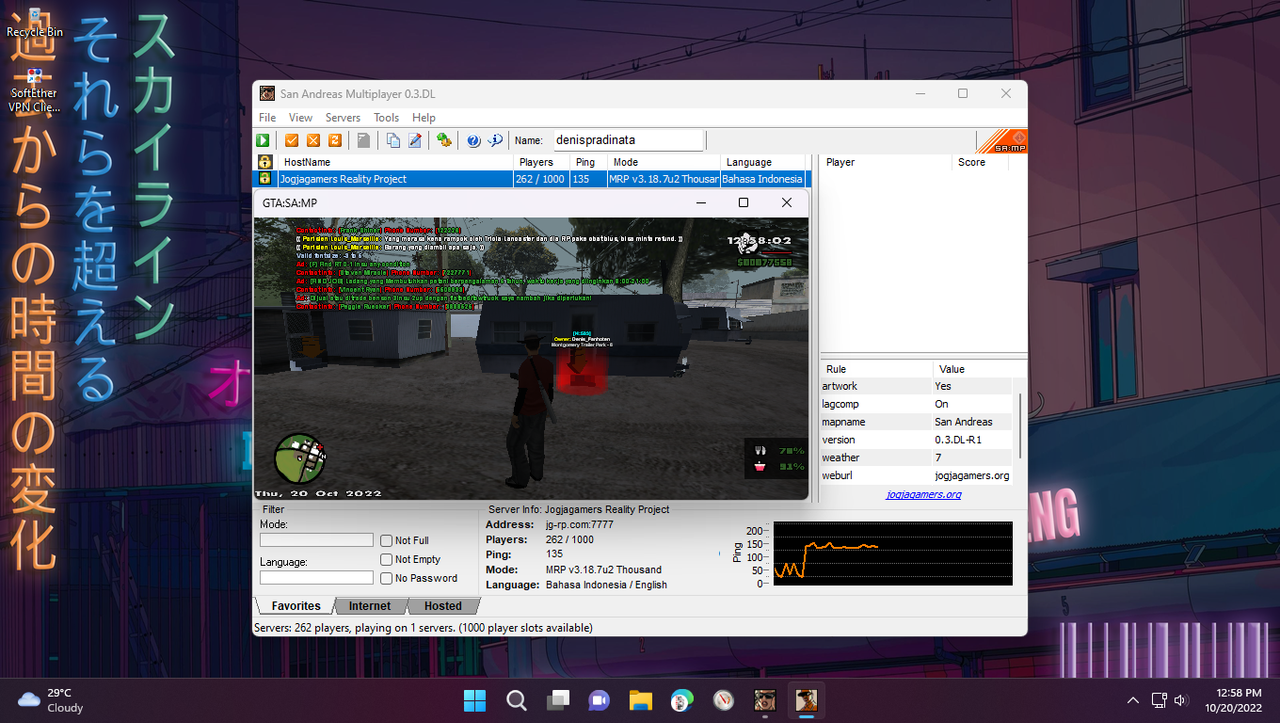
Task: Open taskbar Search magnifier
Action: click(x=516, y=700)
